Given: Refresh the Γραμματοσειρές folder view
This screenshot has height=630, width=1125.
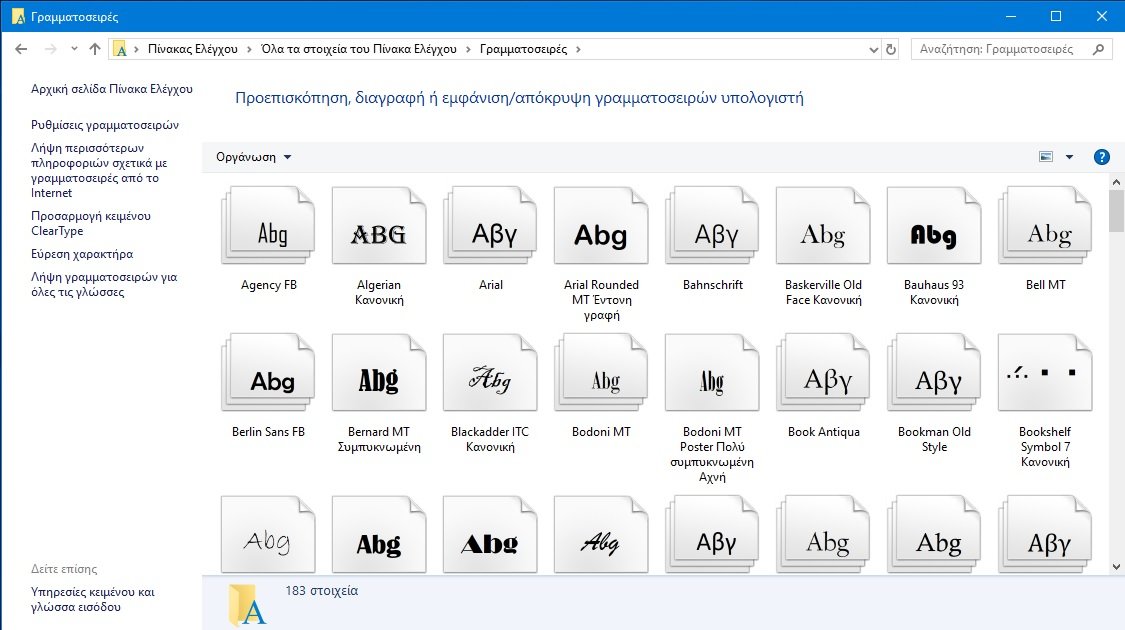Looking at the screenshot, I should [890, 50].
